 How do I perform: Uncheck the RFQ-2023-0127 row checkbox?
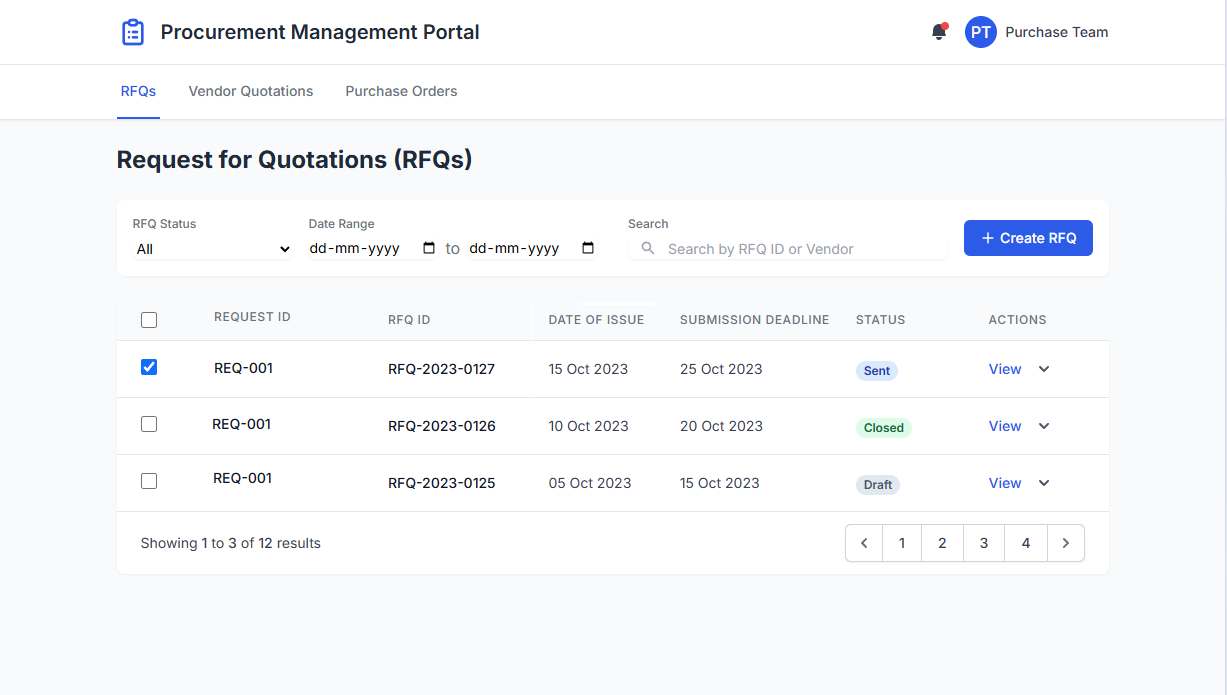click(x=149, y=367)
